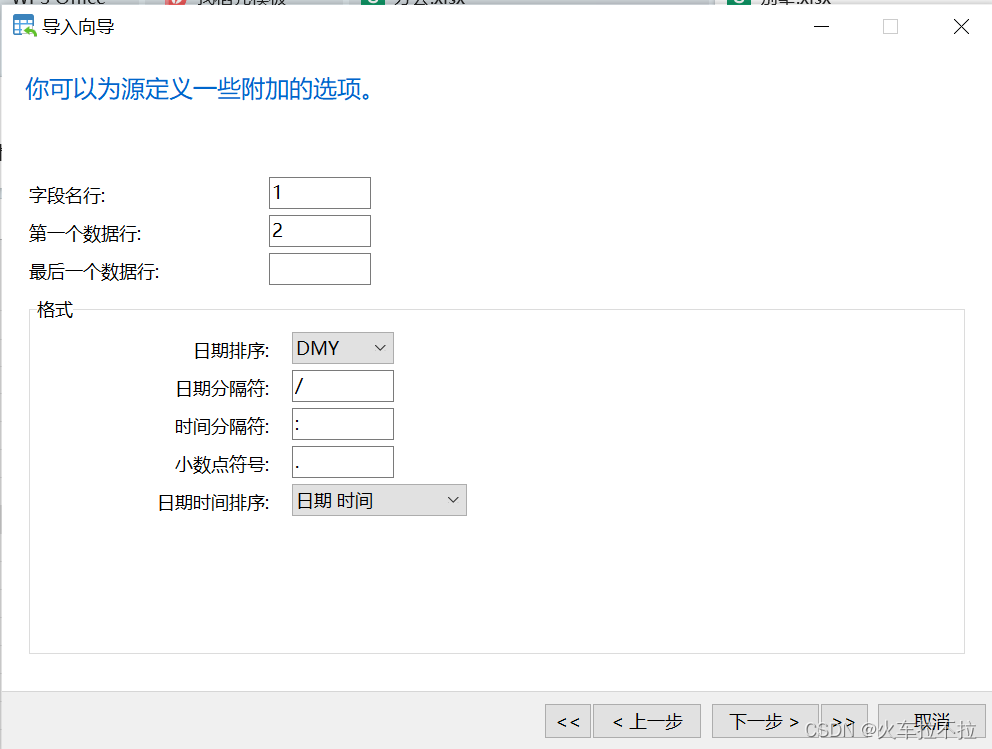Click the 下一步 button

[x=765, y=721]
